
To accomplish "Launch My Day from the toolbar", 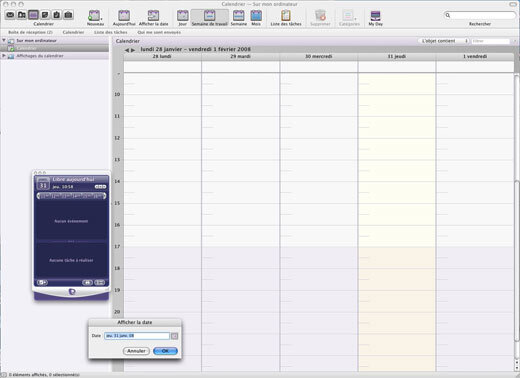I will [x=376, y=16].
